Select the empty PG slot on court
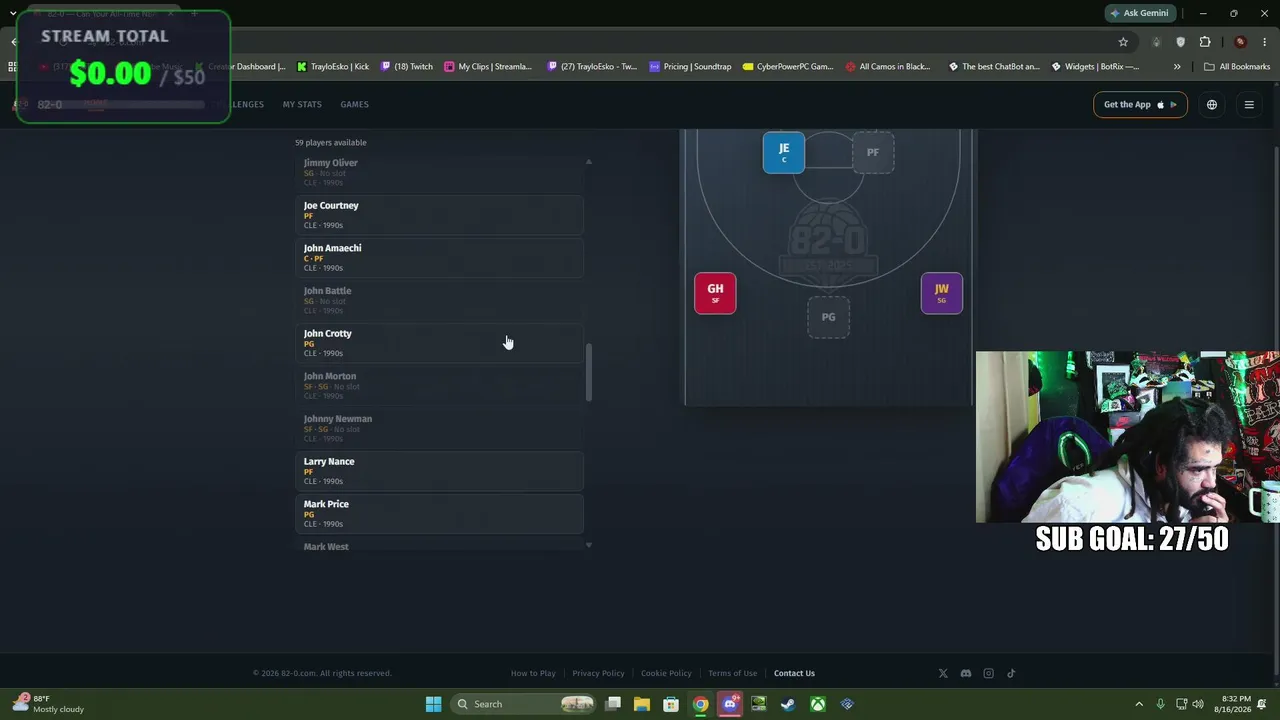This screenshot has height=720, width=1280. pyautogui.click(x=828, y=317)
